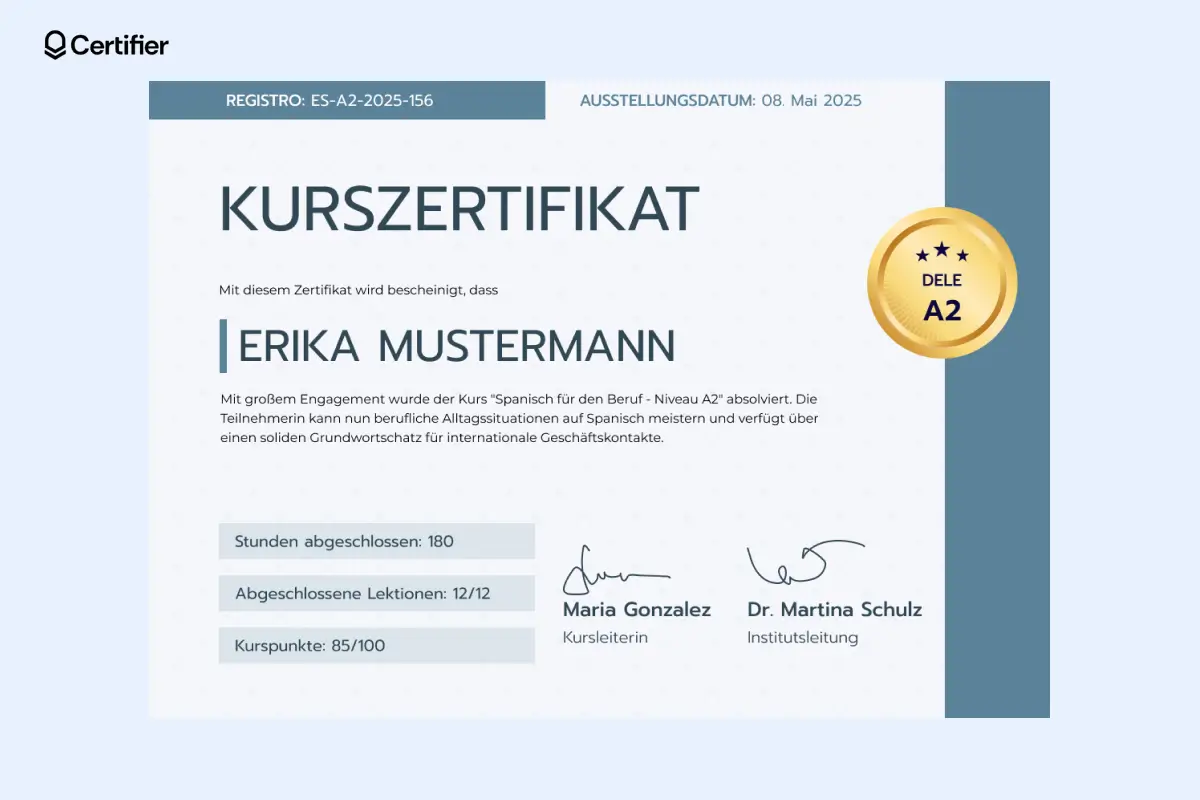Click 'Stunden abgeschlossen: 180' field
This screenshot has width=1200, height=800.
tap(377, 541)
